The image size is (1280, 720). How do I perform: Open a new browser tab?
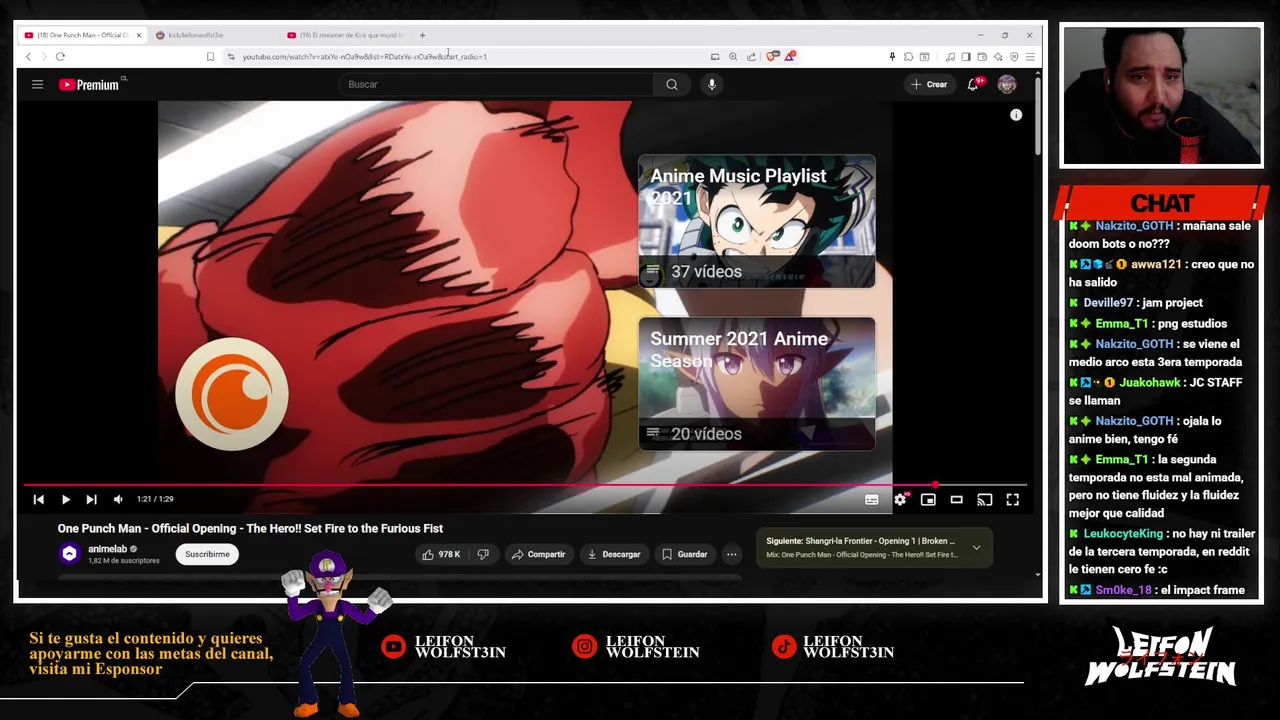tap(422, 35)
